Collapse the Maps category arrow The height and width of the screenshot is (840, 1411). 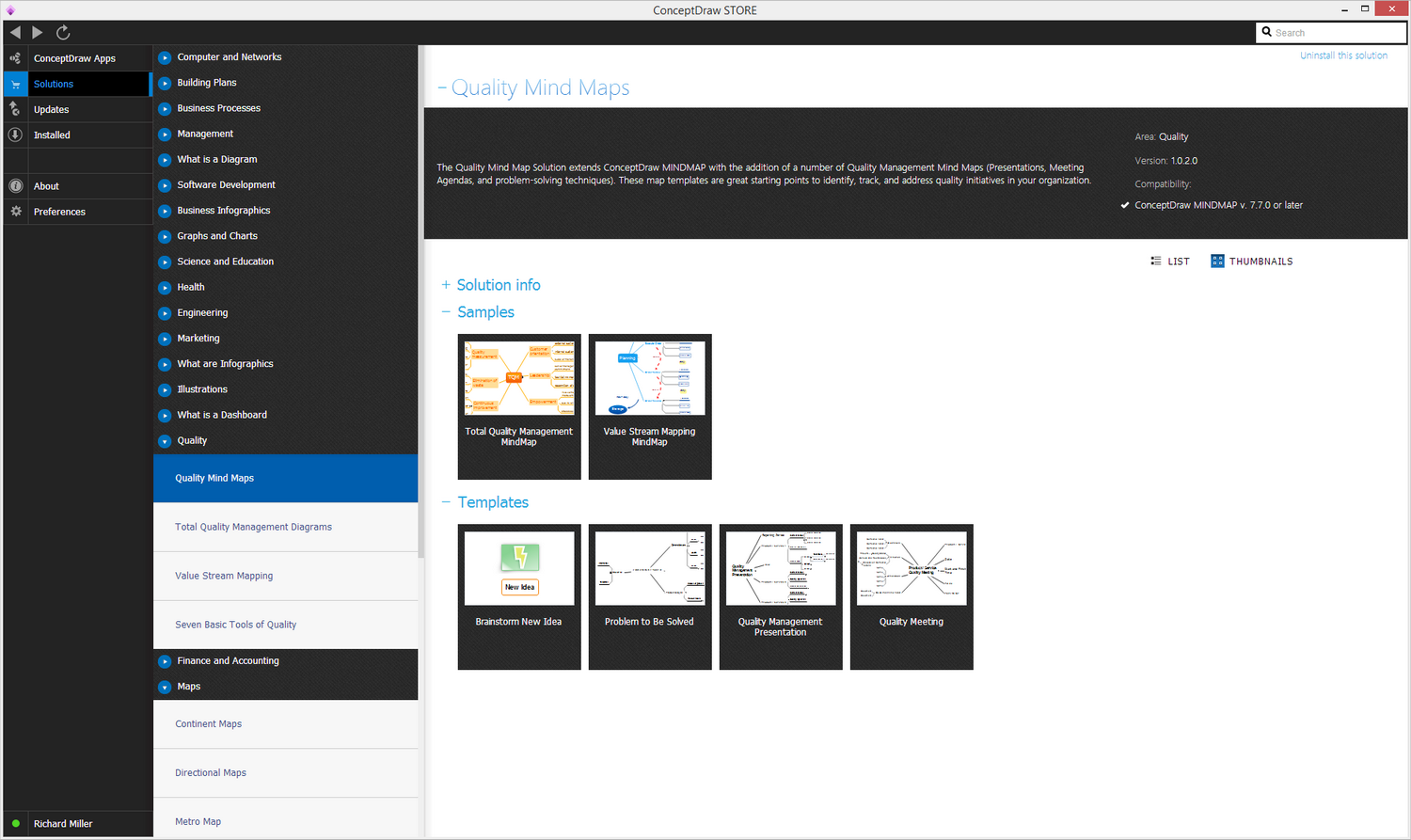point(165,687)
